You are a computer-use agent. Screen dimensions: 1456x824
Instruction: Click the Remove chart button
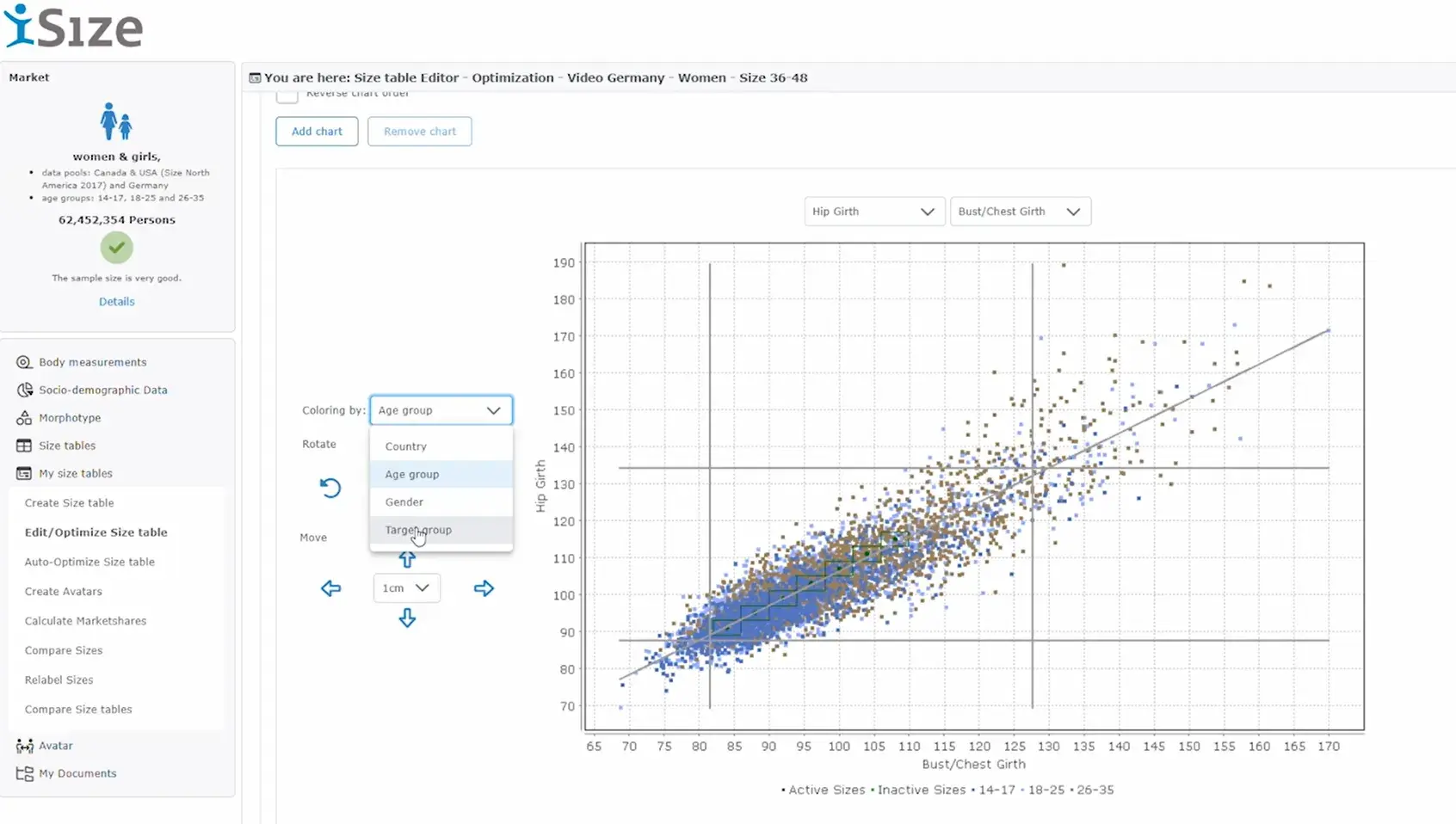pyautogui.click(x=420, y=132)
